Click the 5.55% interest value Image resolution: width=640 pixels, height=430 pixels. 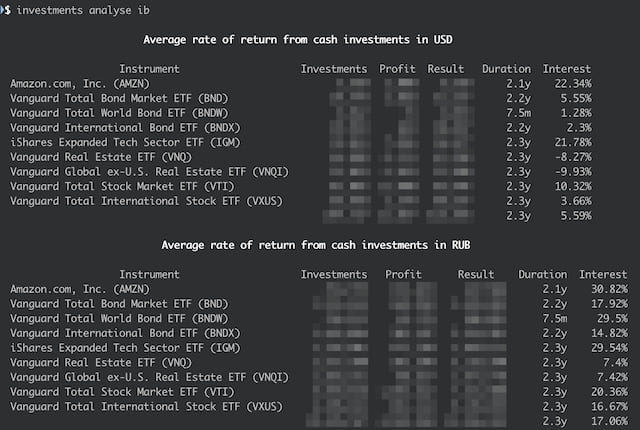pos(576,98)
